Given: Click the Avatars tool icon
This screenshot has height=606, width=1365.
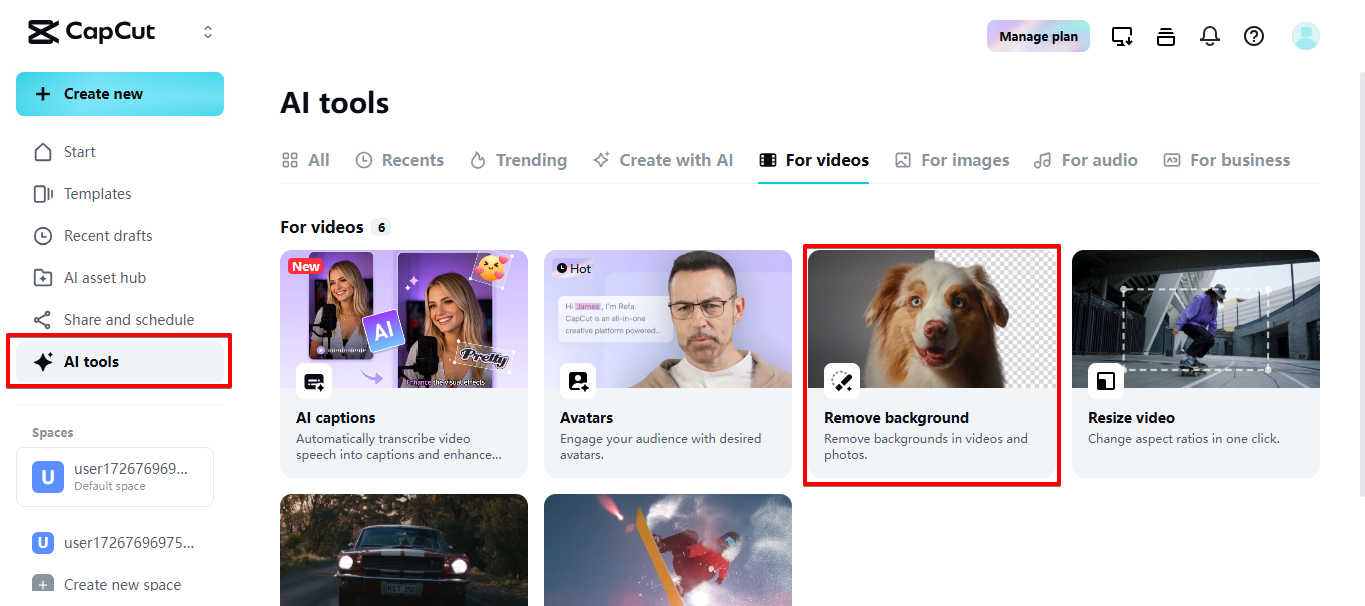Looking at the screenshot, I should pyautogui.click(x=578, y=381).
